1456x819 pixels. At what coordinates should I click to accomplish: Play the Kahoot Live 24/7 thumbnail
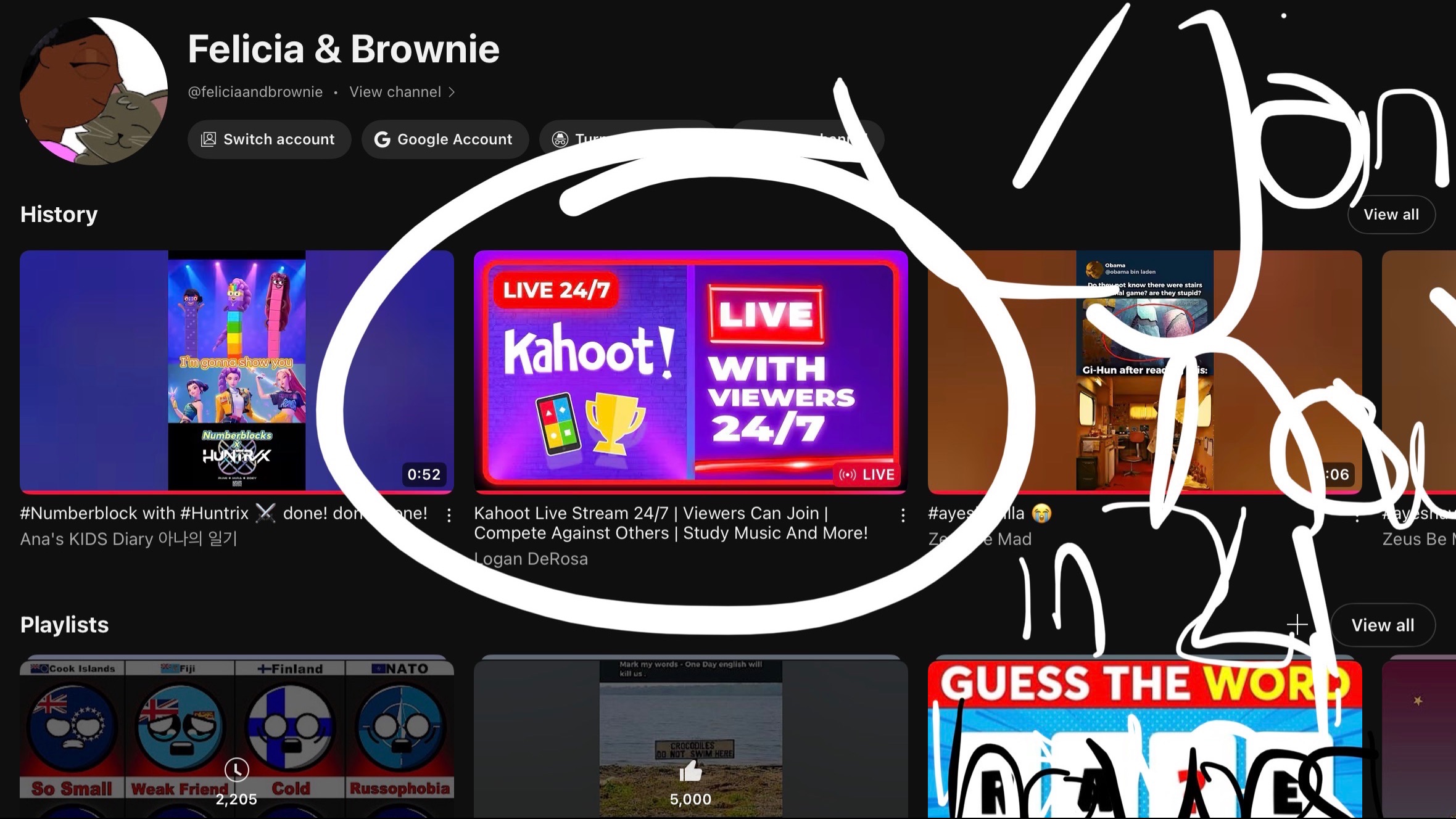[x=690, y=371]
